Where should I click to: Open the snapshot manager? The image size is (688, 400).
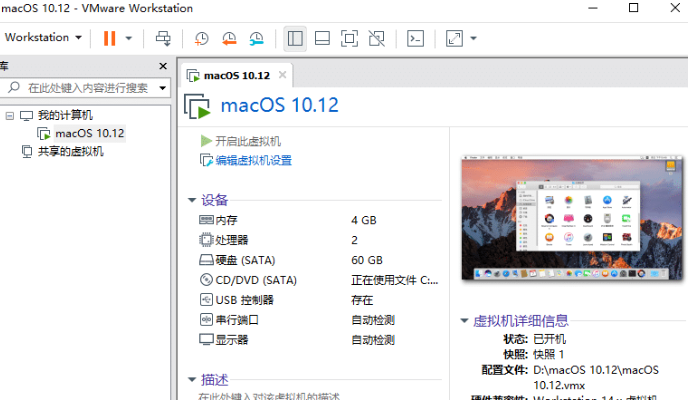(x=256, y=38)
